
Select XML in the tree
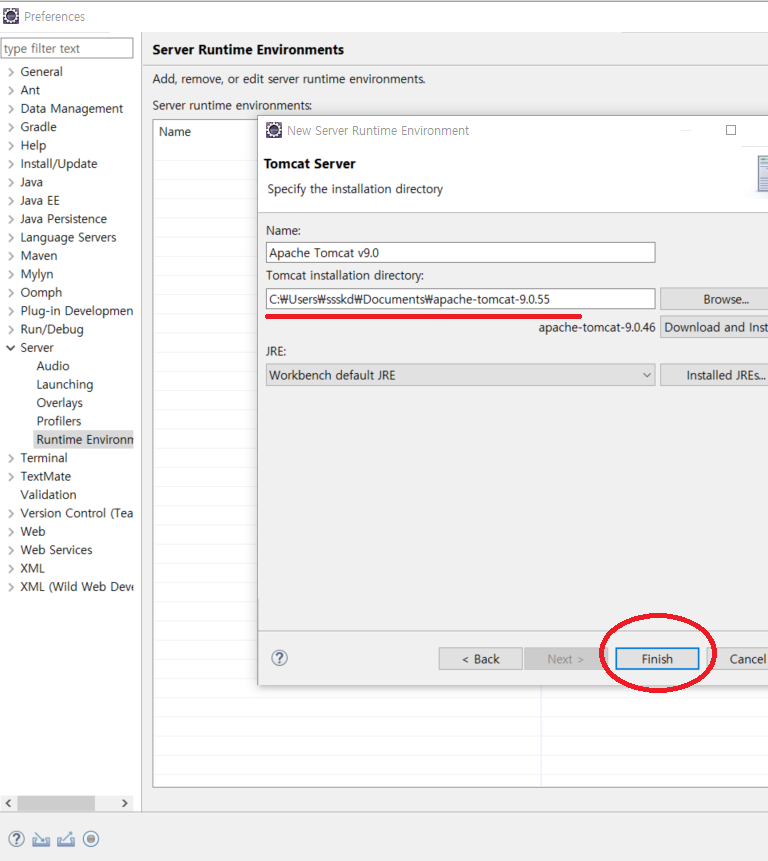point(32,568)
